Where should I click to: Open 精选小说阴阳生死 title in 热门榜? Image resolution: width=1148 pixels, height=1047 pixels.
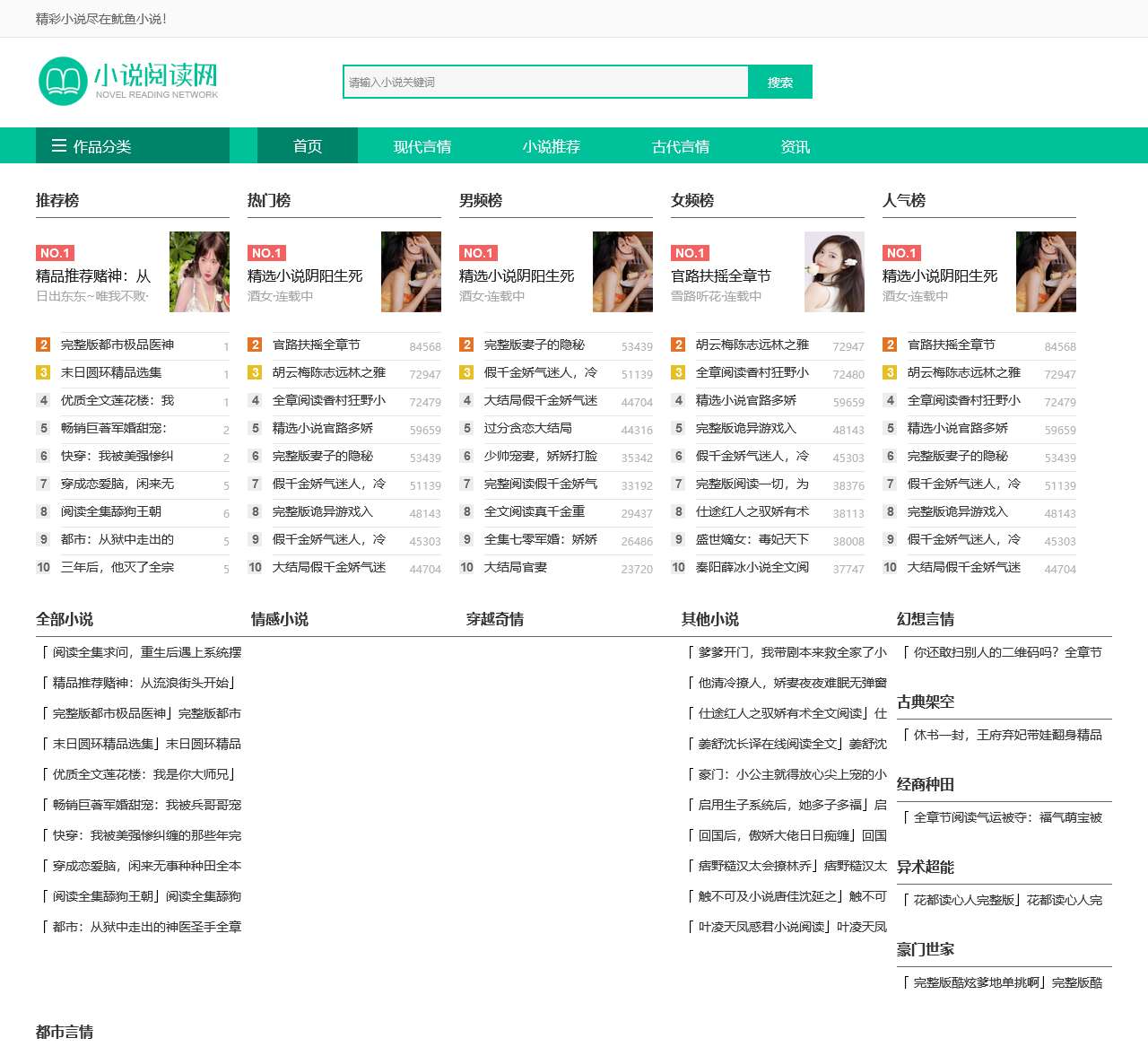coord(305,276)
